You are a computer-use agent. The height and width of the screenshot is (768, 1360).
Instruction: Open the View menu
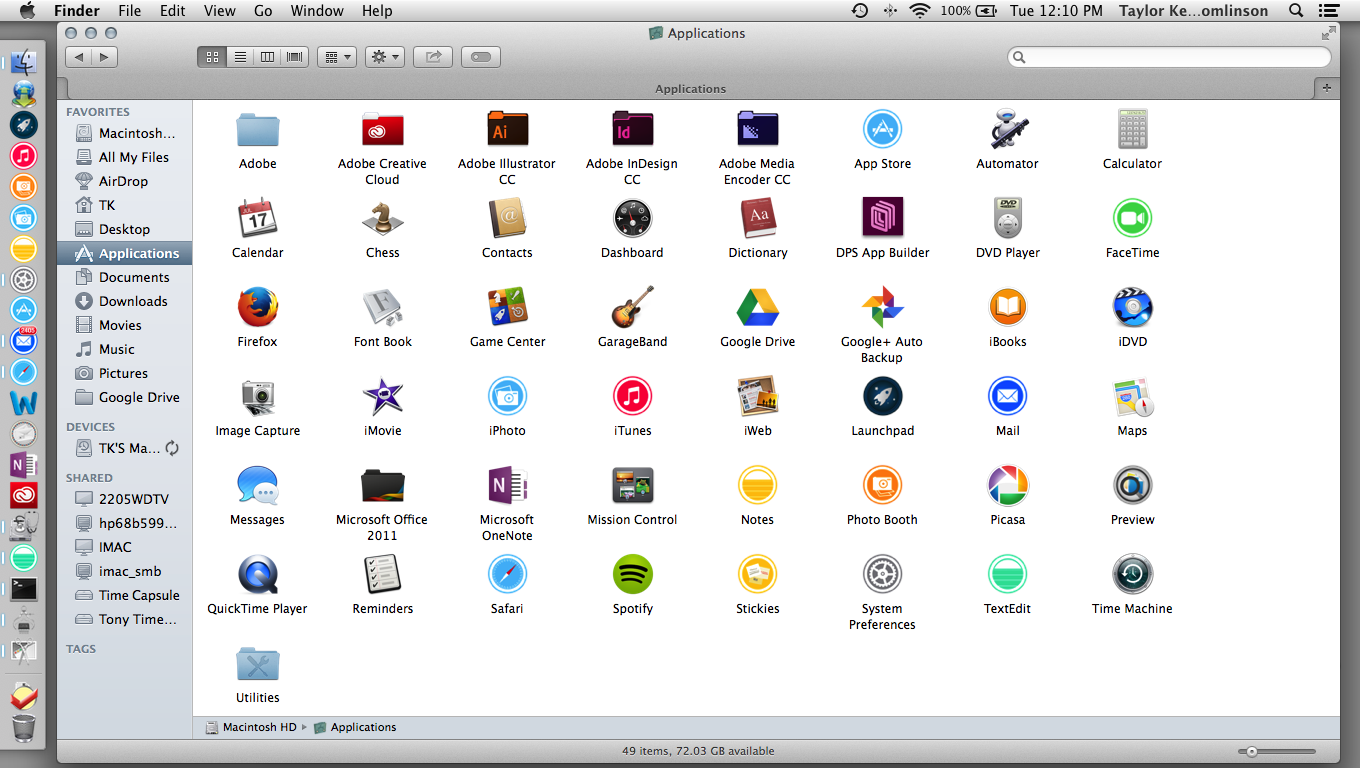click(219, 11)
